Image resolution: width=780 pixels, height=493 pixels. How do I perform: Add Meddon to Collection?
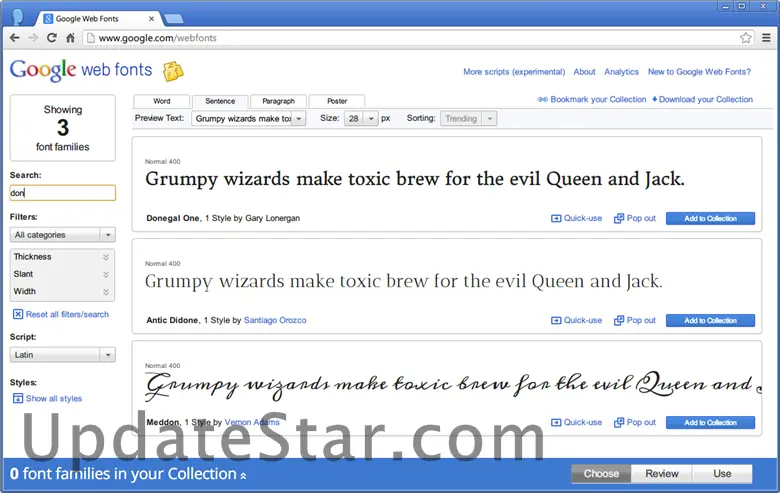point(710,422)
